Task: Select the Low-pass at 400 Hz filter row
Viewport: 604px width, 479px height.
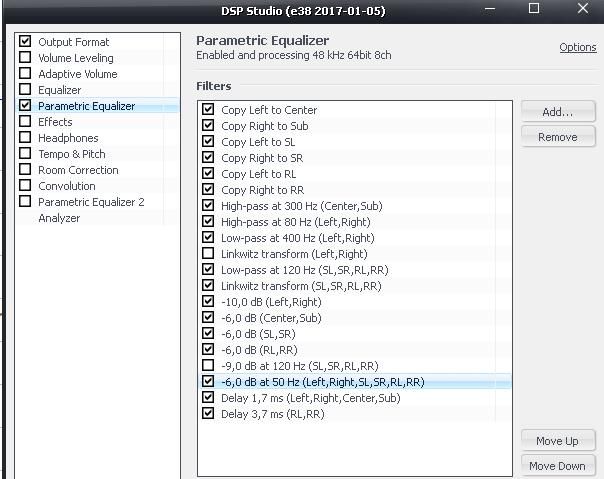Action: tap(297, 238)
